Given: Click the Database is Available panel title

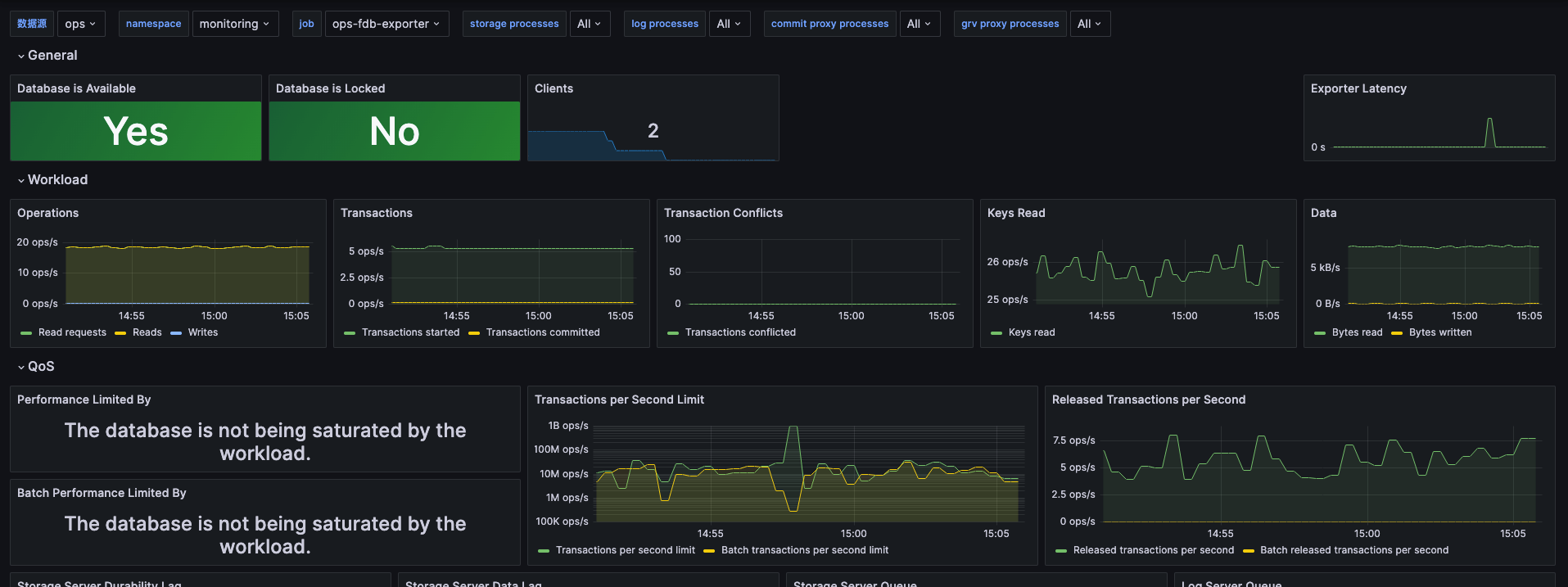Looking at the screenshot, I should click(x=76, y=88).
